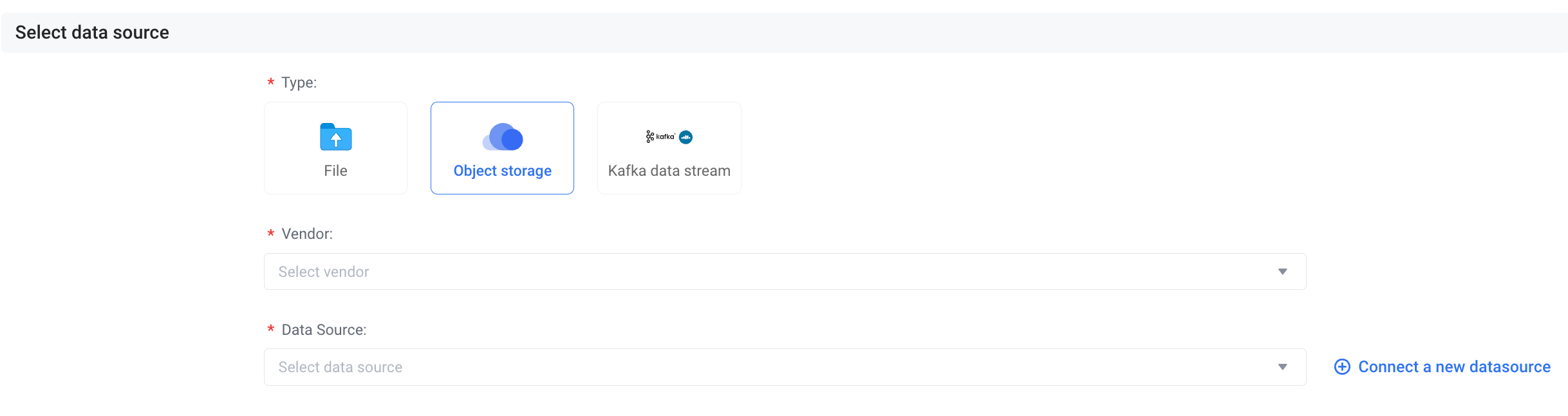Choose the Object storage cloud icon
Screen dimensions: 1568x416
point(503,137)
